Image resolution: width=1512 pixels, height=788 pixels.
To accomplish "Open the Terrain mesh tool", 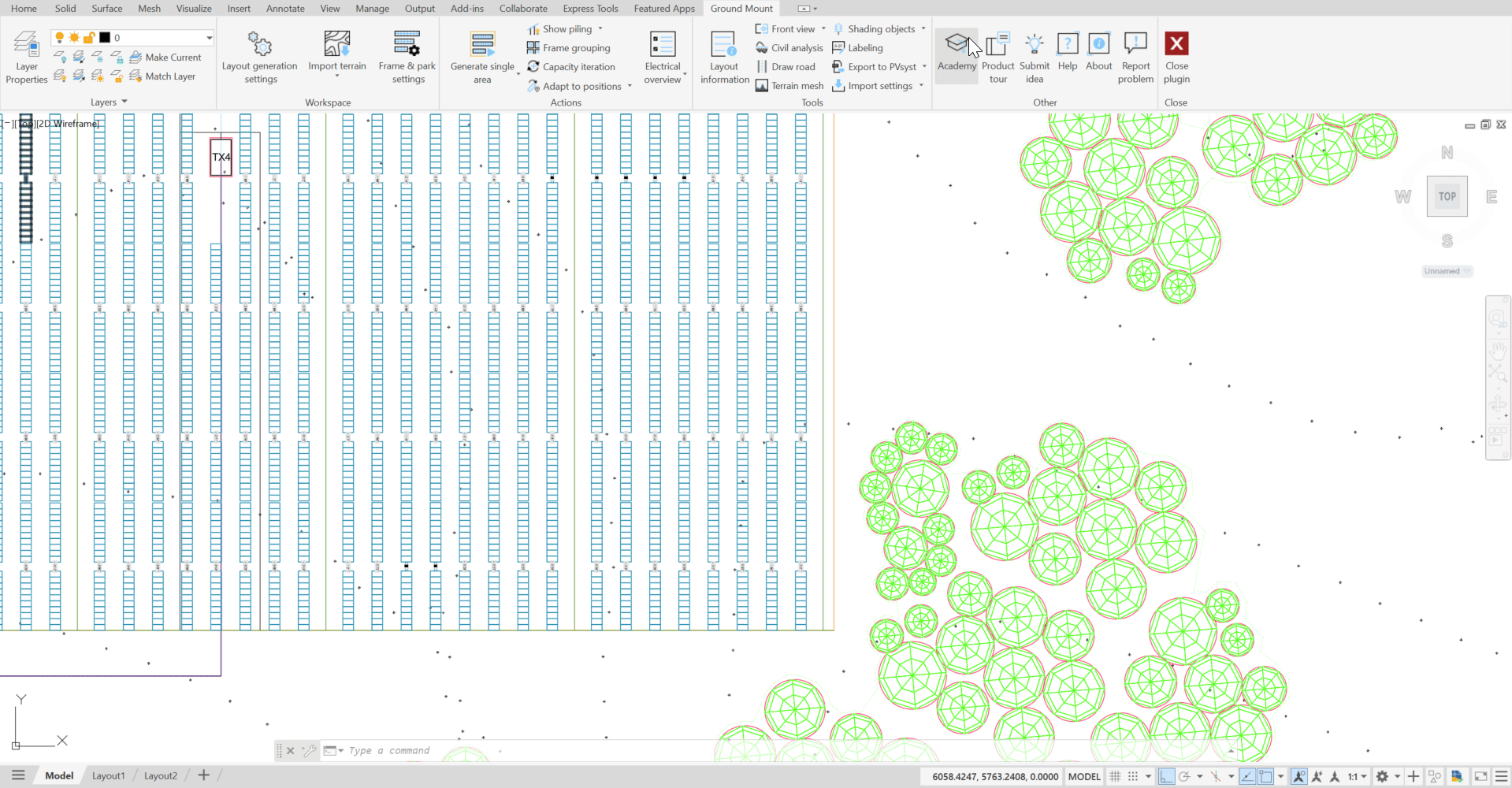I will tap(789, 86).
